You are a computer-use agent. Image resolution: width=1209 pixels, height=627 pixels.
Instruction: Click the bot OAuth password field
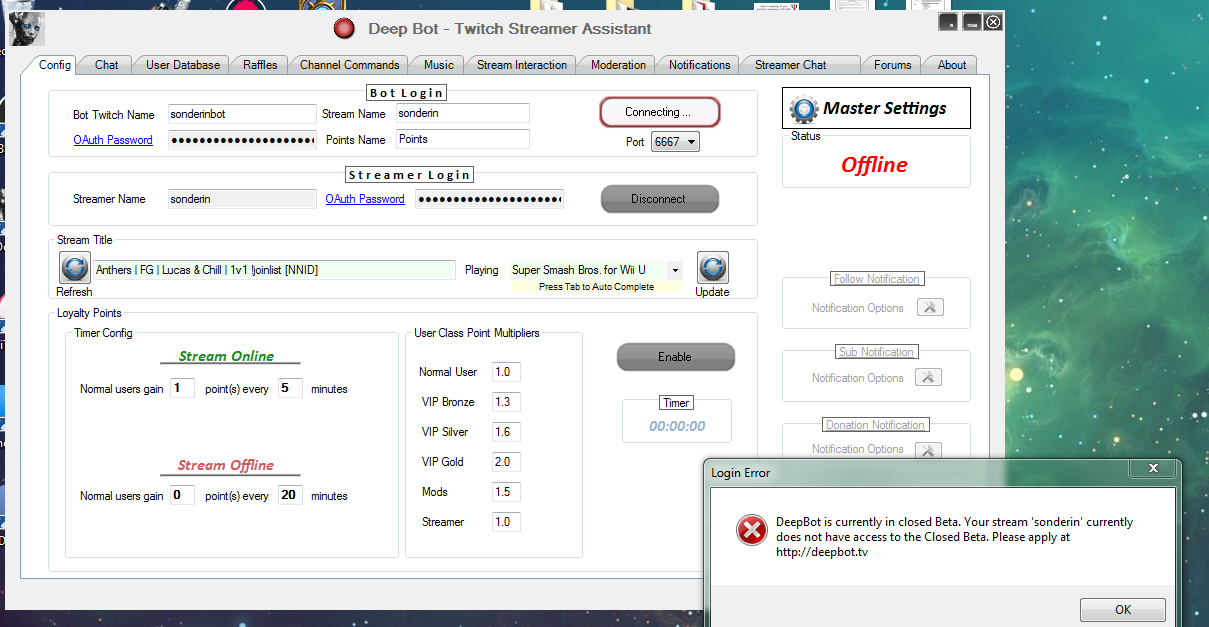(x=241, y=139)
